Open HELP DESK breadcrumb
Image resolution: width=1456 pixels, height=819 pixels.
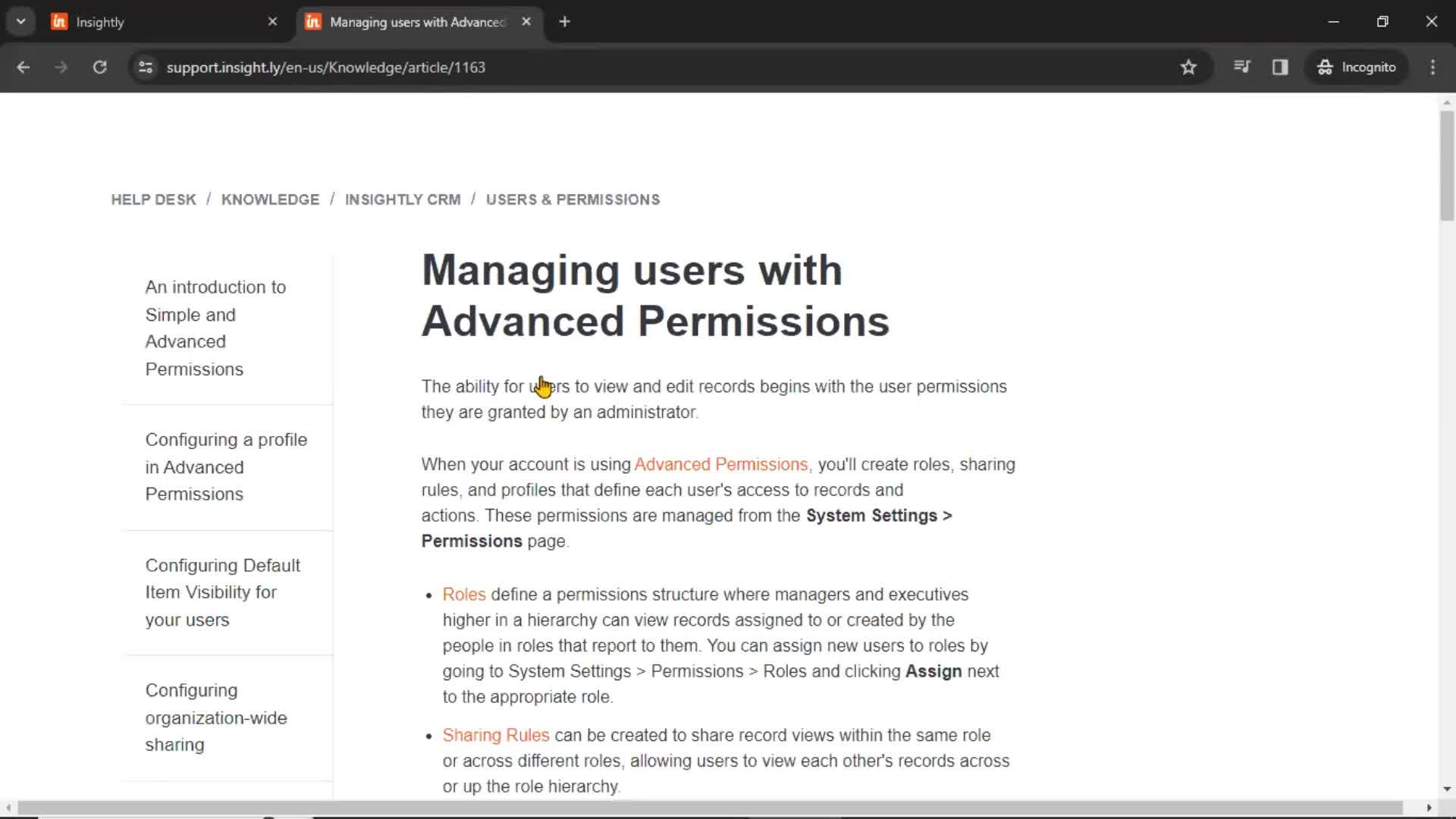[154, 199]
